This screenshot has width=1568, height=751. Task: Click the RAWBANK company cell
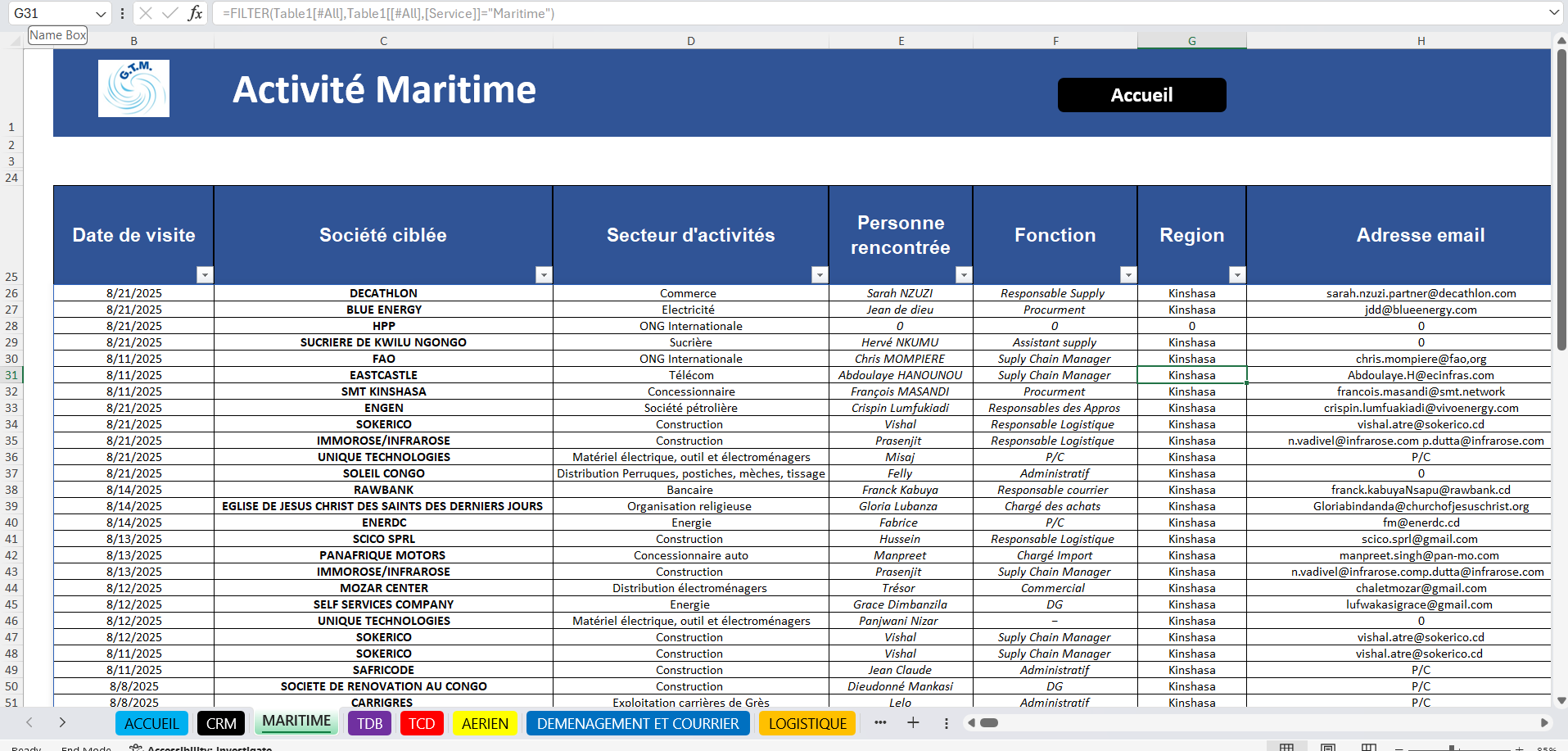[x=383, y=490]
